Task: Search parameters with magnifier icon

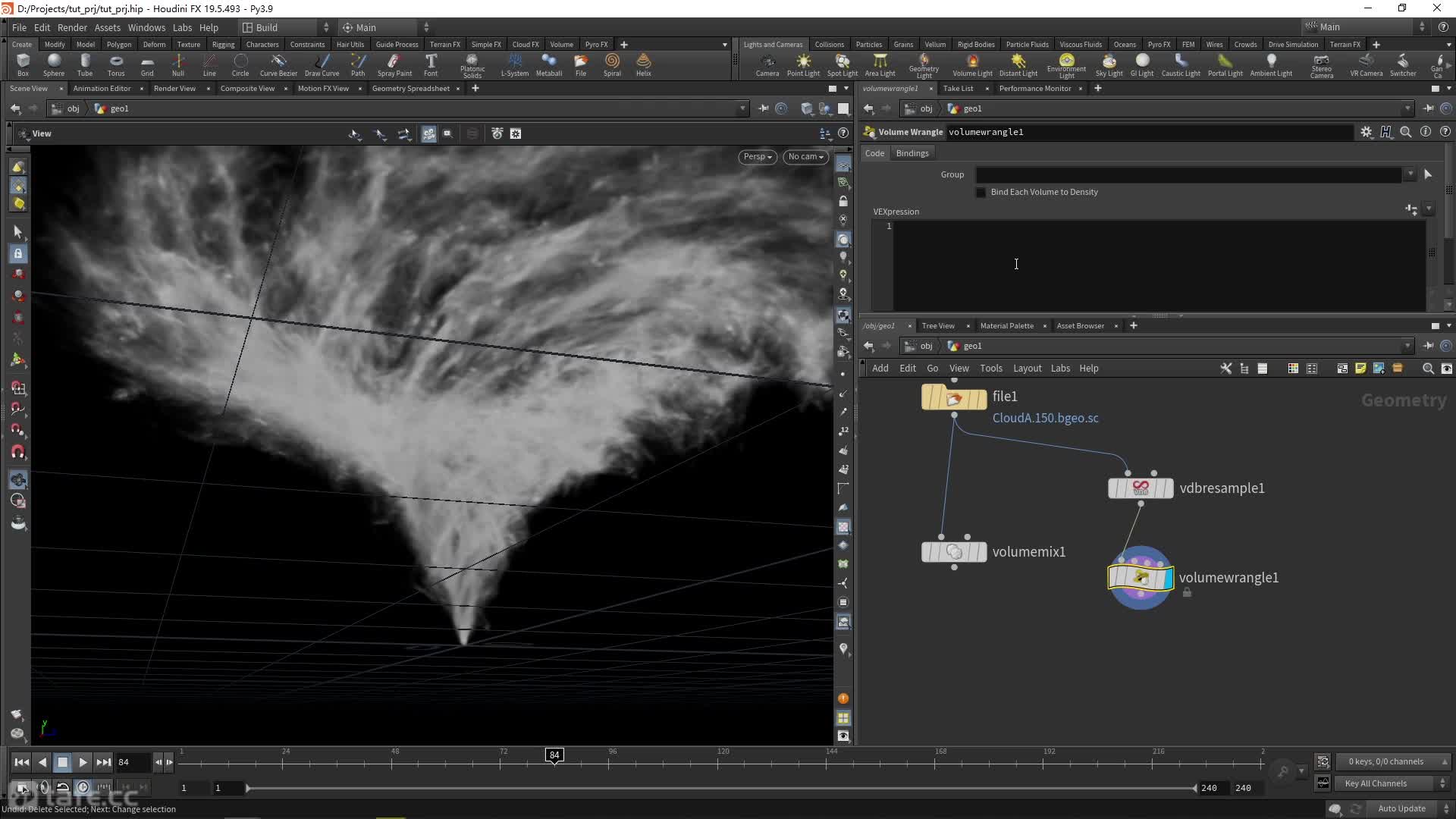Action: (x=1406, y=132)
